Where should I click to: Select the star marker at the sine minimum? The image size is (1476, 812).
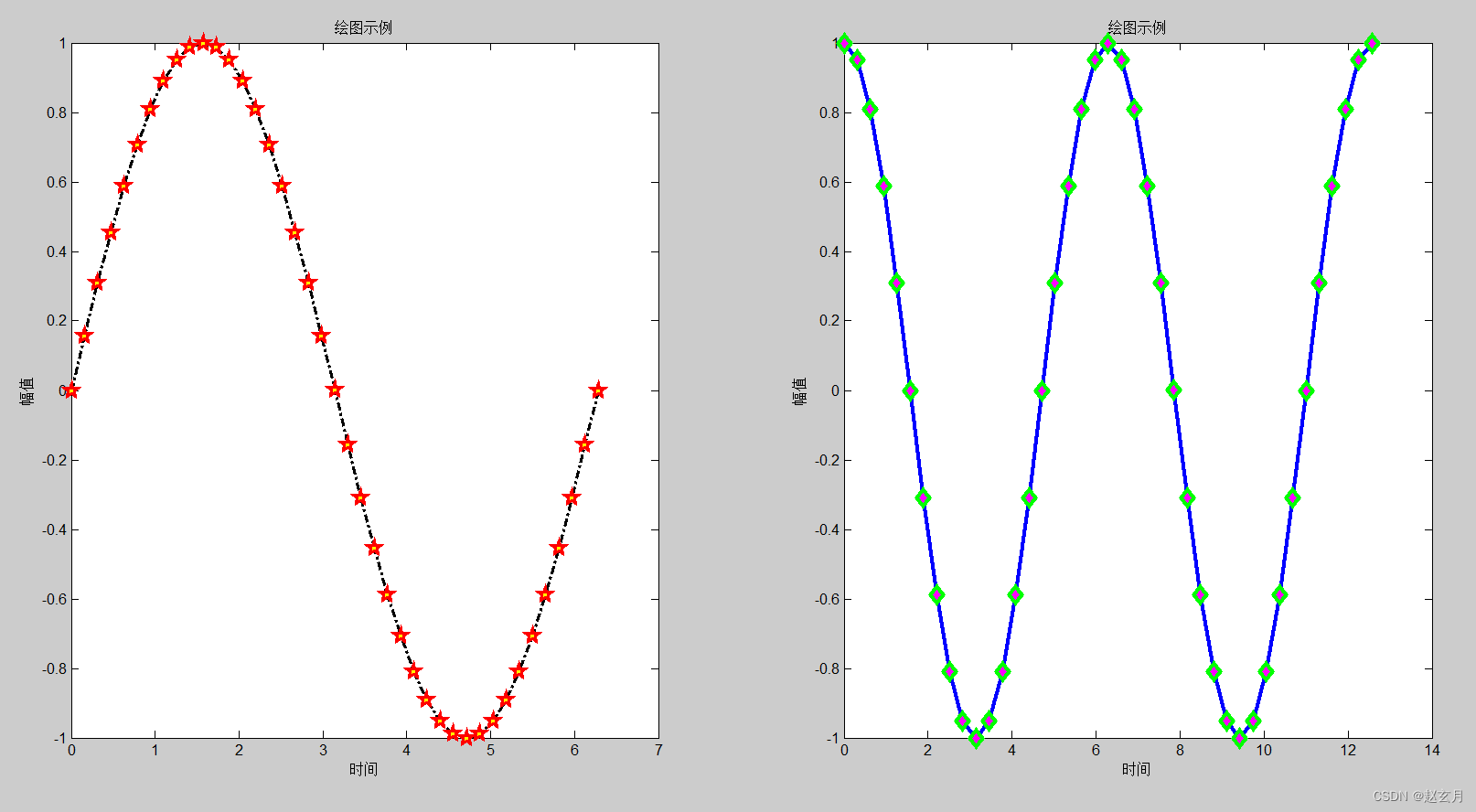tap(466, 737)
